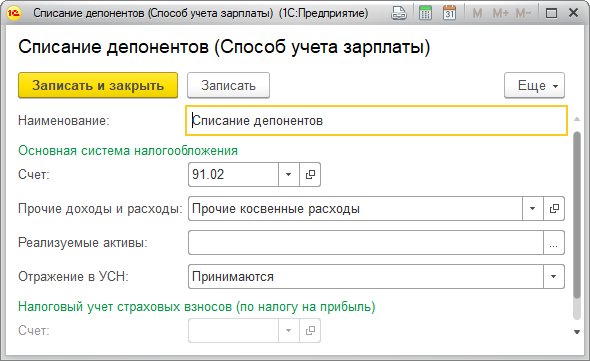Click the 1C application logo icon
The image size is (590, 361).
pos(14,13)
